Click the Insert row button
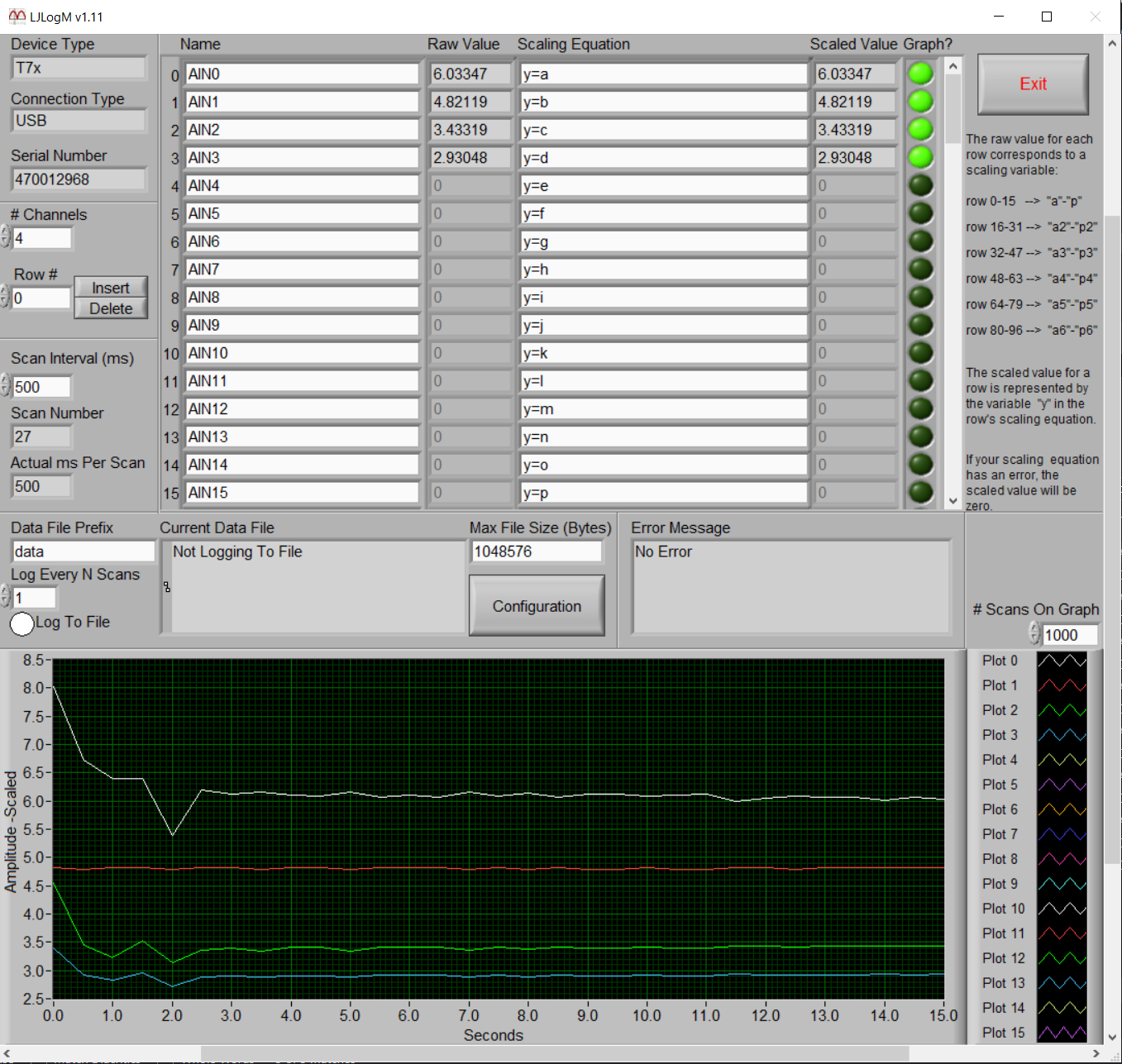This screenshot has width=1122, height=1064. tap(111, 287)
